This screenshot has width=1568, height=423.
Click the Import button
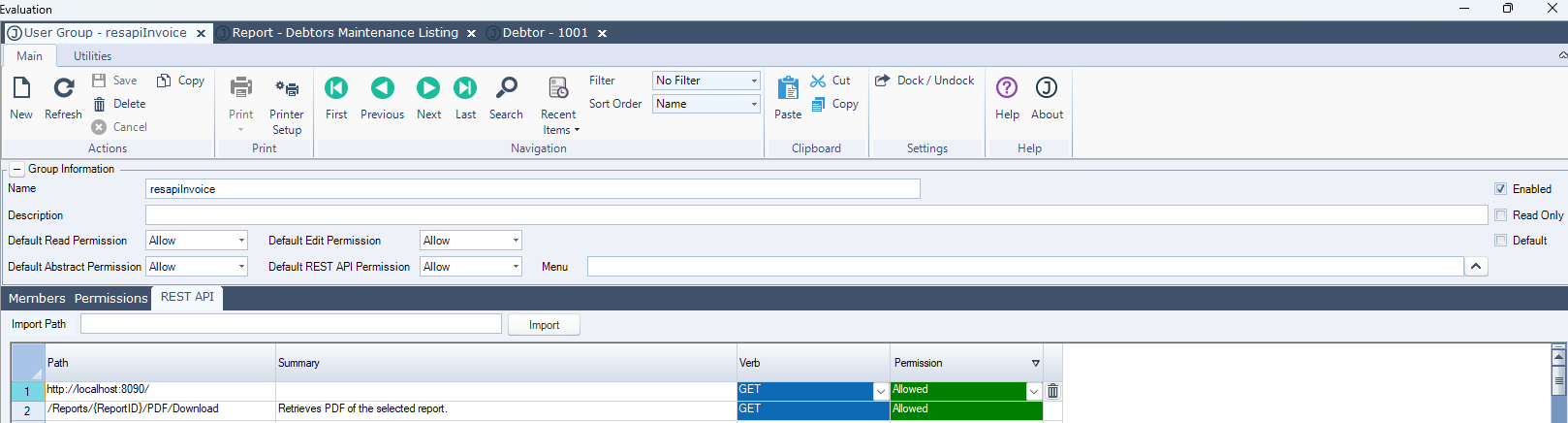pos(544,325)
